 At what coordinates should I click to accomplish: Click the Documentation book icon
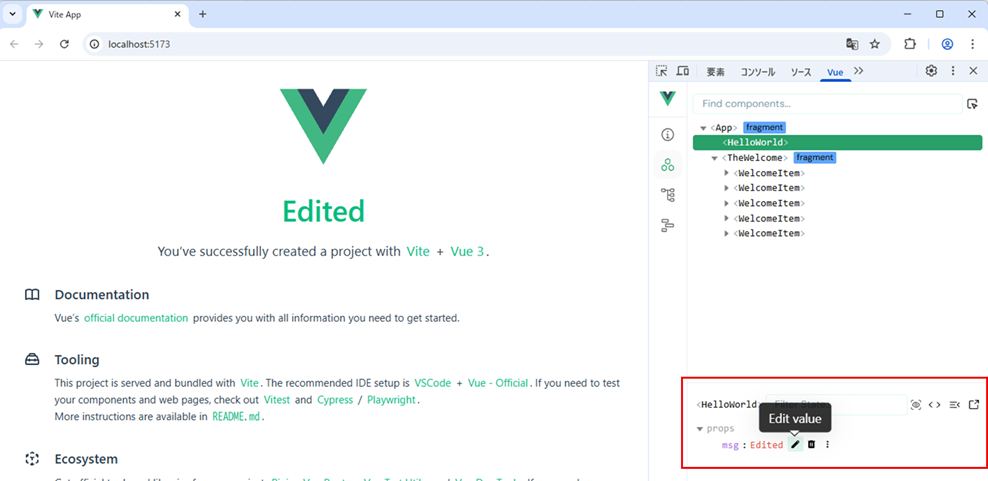[x=32, y=294]
